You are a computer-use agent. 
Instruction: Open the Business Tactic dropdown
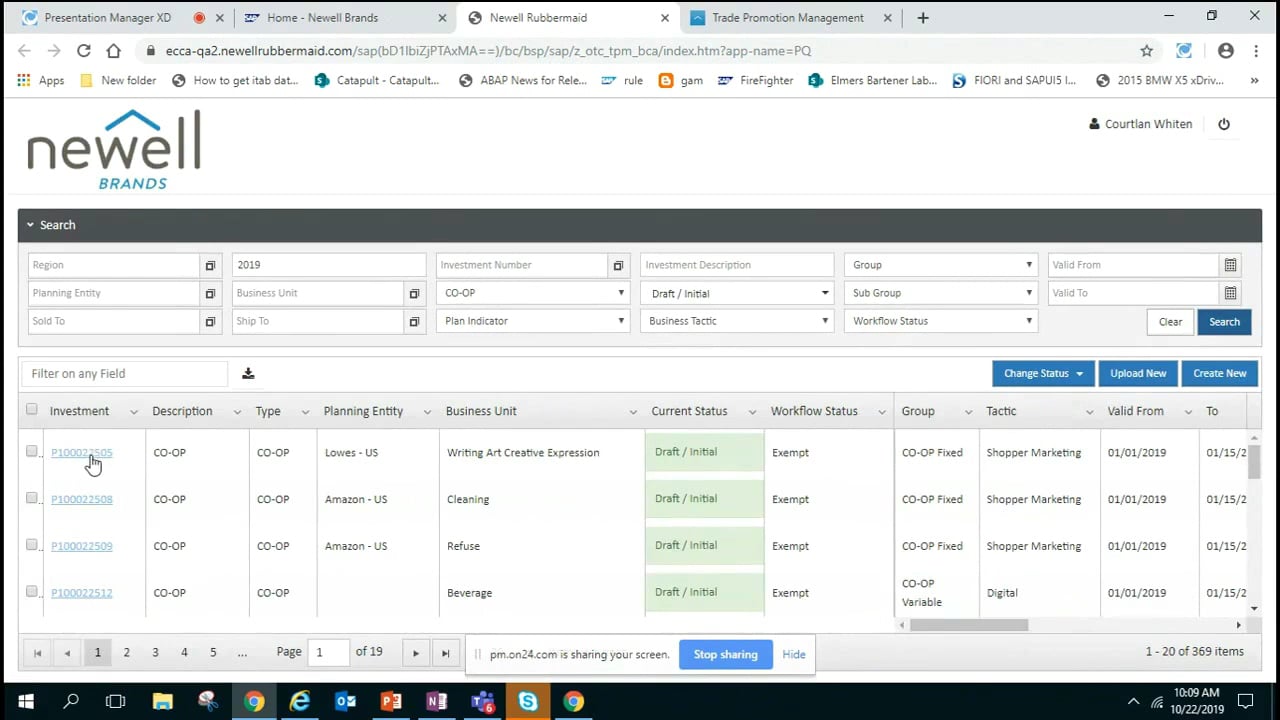pos(737,321)
